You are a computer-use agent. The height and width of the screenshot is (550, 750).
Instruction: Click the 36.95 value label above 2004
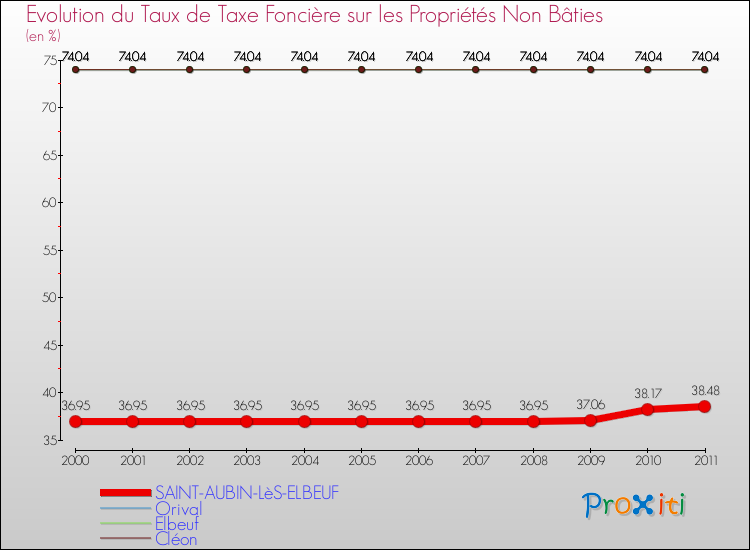point(305,406)
